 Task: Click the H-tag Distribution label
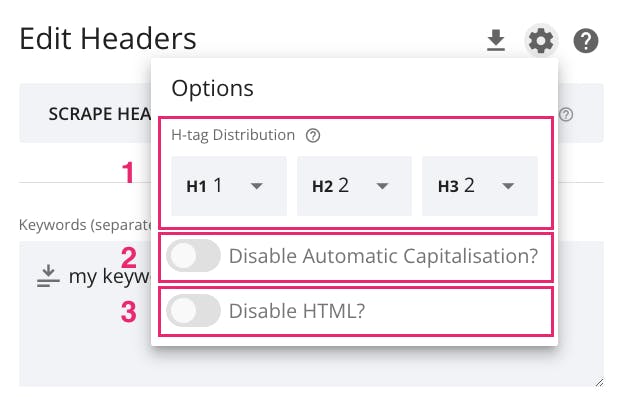point(233,135)
